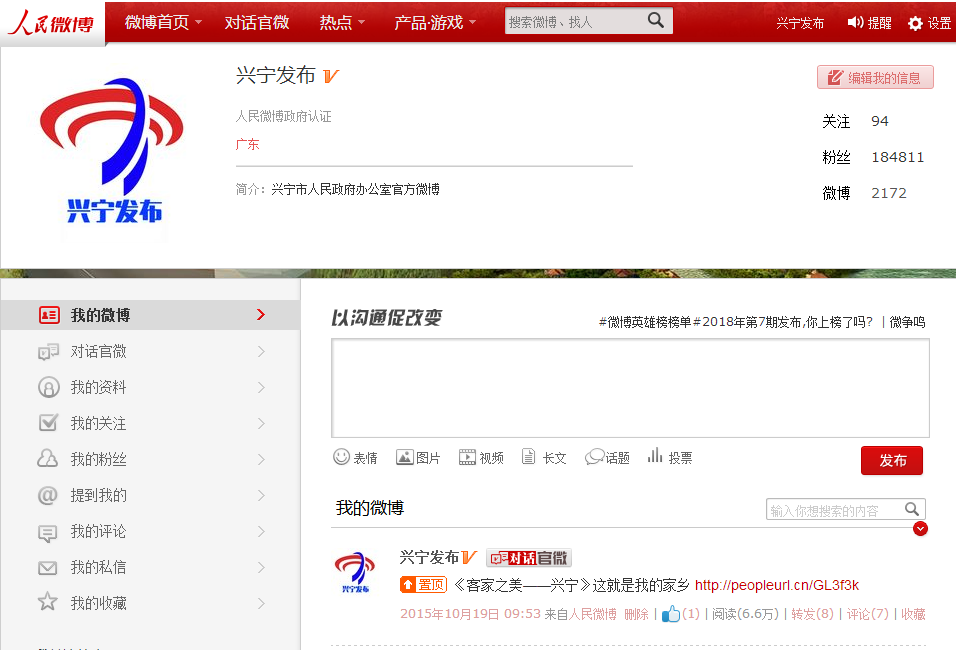
Task: Click 评论(7) on the post
Action: (x=867, y=614)
